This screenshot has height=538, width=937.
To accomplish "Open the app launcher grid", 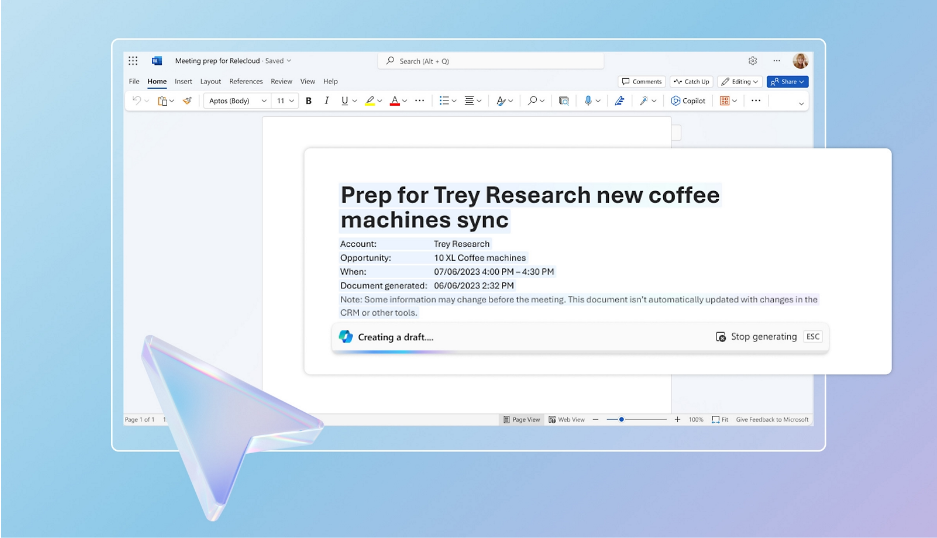I will pyautogui.click(x=133, y=60).
